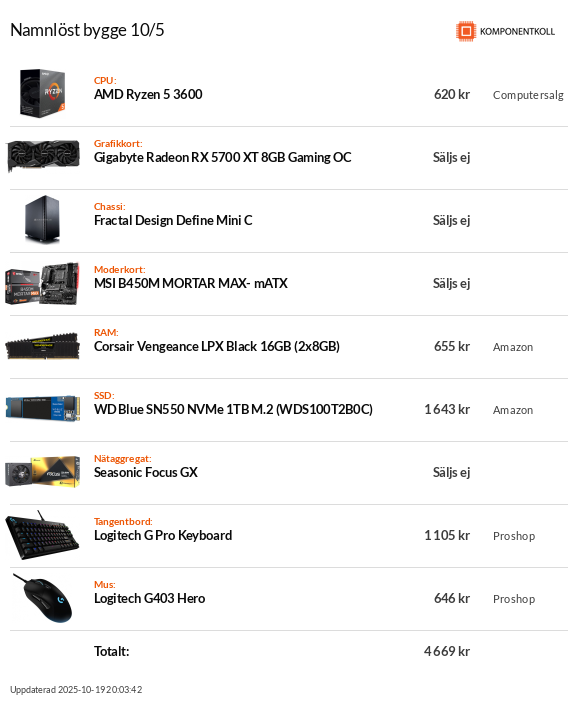Screen dimensions: 577x703
Task: Open the AMD Ryzen 5 3600 product name
Action: click(x=148, y=94)
